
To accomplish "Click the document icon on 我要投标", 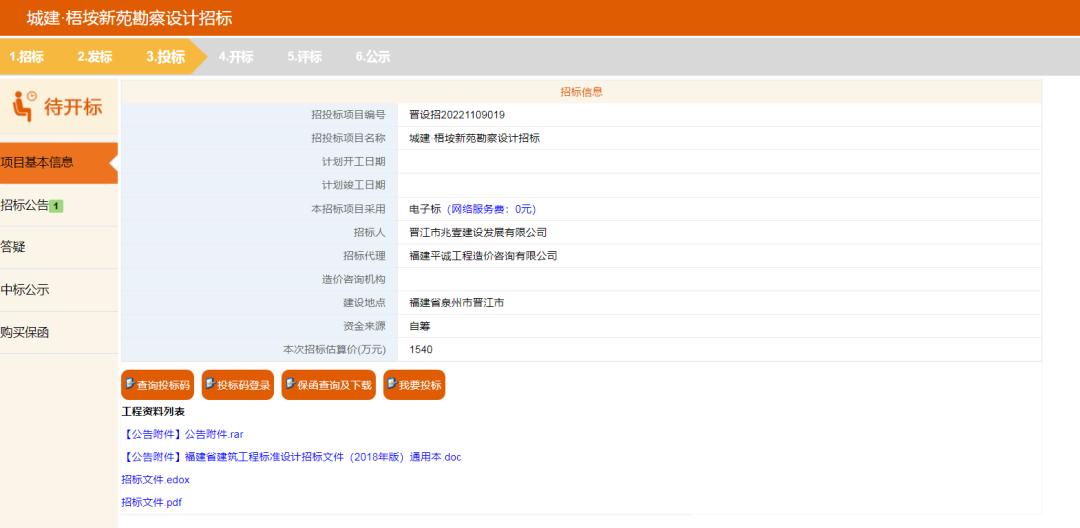I will point(392,383).
